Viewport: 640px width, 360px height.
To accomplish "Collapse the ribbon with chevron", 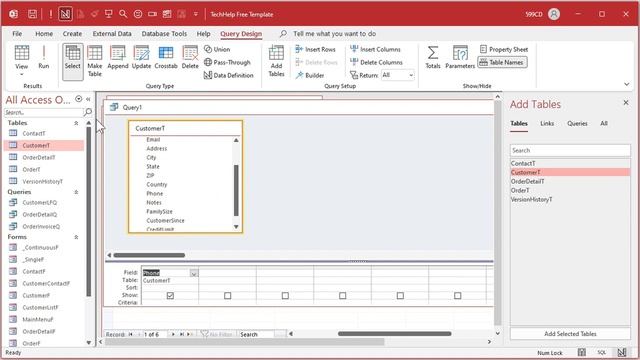I will point(627,84).
